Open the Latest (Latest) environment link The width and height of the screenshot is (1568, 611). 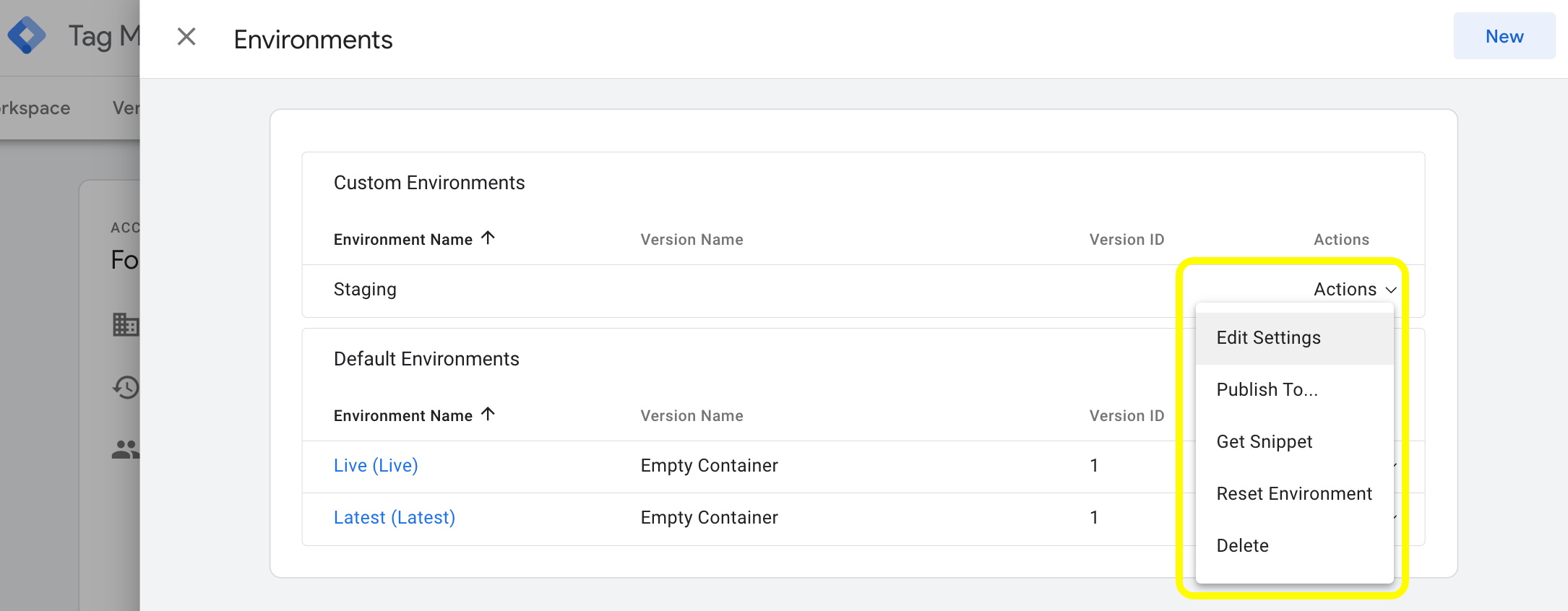(395, 518)
